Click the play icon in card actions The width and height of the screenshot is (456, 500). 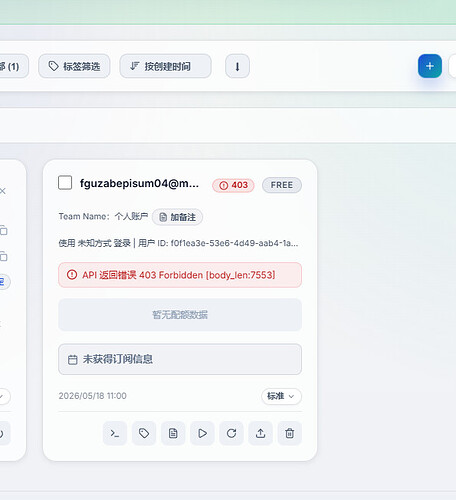coord(202,433)
